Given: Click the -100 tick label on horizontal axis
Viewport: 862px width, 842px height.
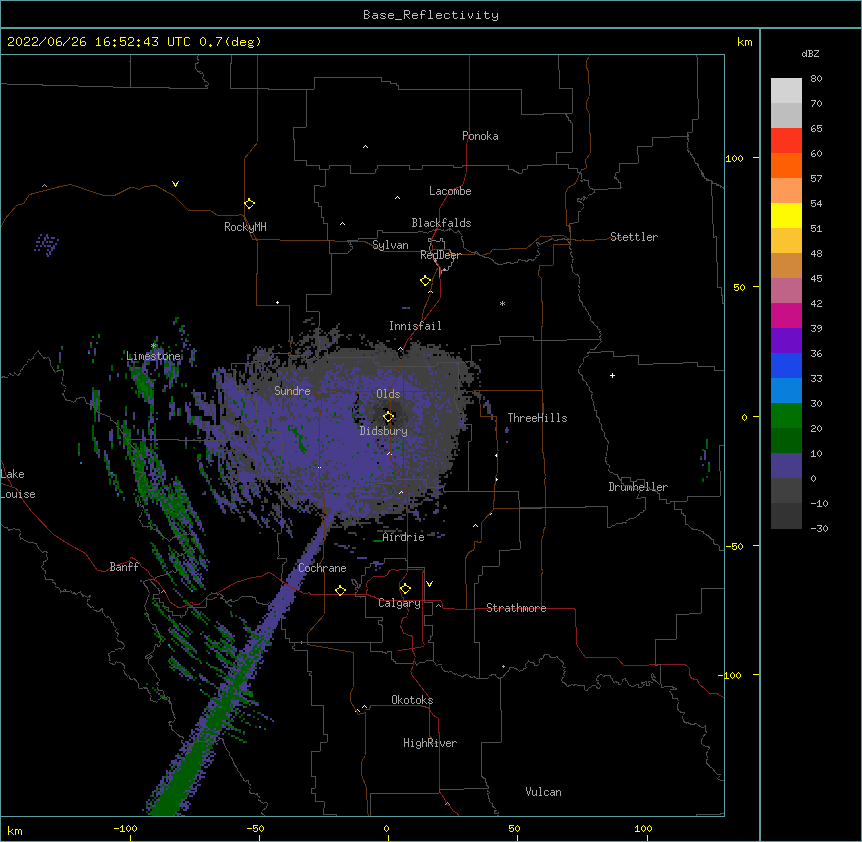Looking at the screenshot, I should (125, 828).
